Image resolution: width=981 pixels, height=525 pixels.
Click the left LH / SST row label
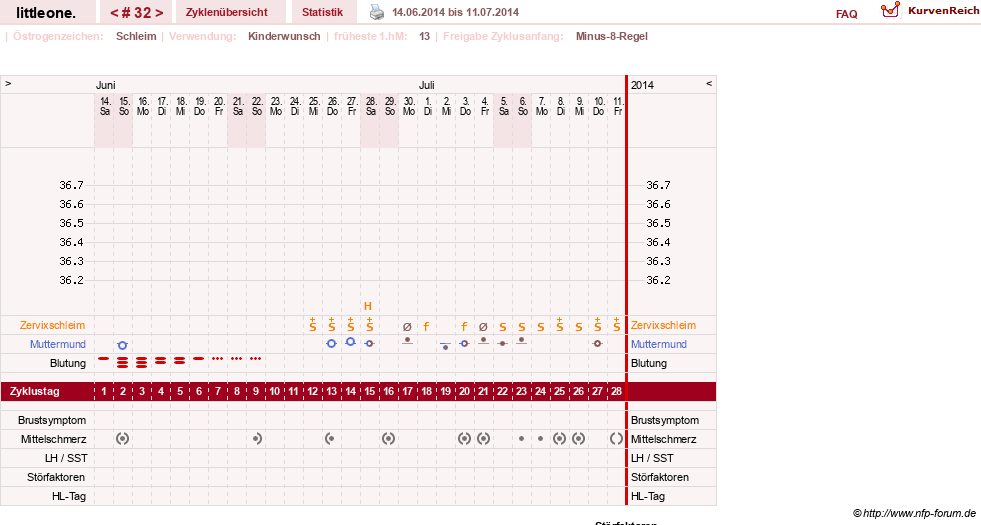(x=66, y=458)
